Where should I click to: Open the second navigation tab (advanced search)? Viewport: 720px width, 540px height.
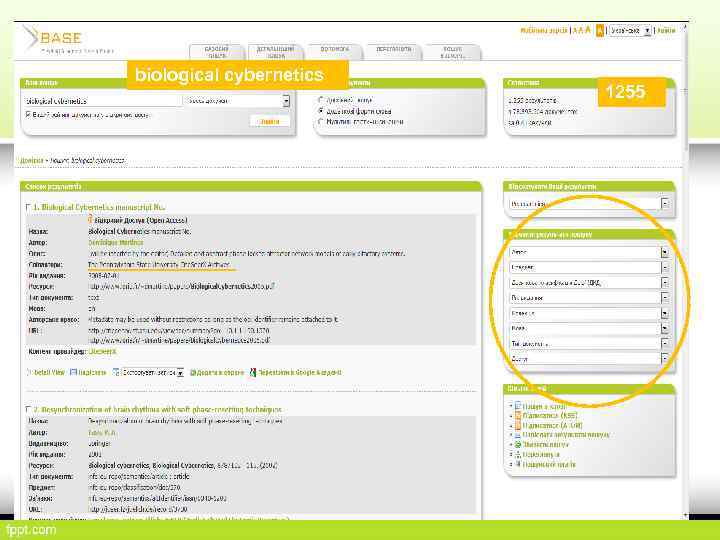coord(276,52)
